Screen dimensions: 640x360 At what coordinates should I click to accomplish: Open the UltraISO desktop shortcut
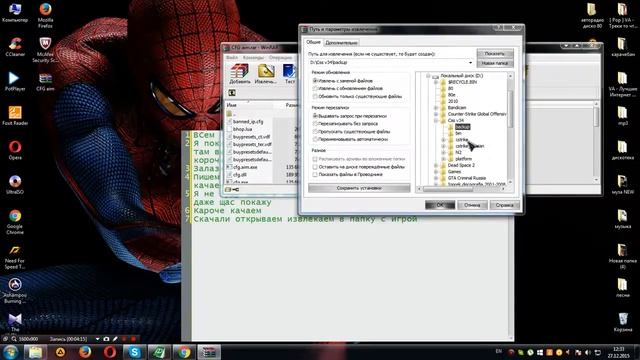(15, 184)
